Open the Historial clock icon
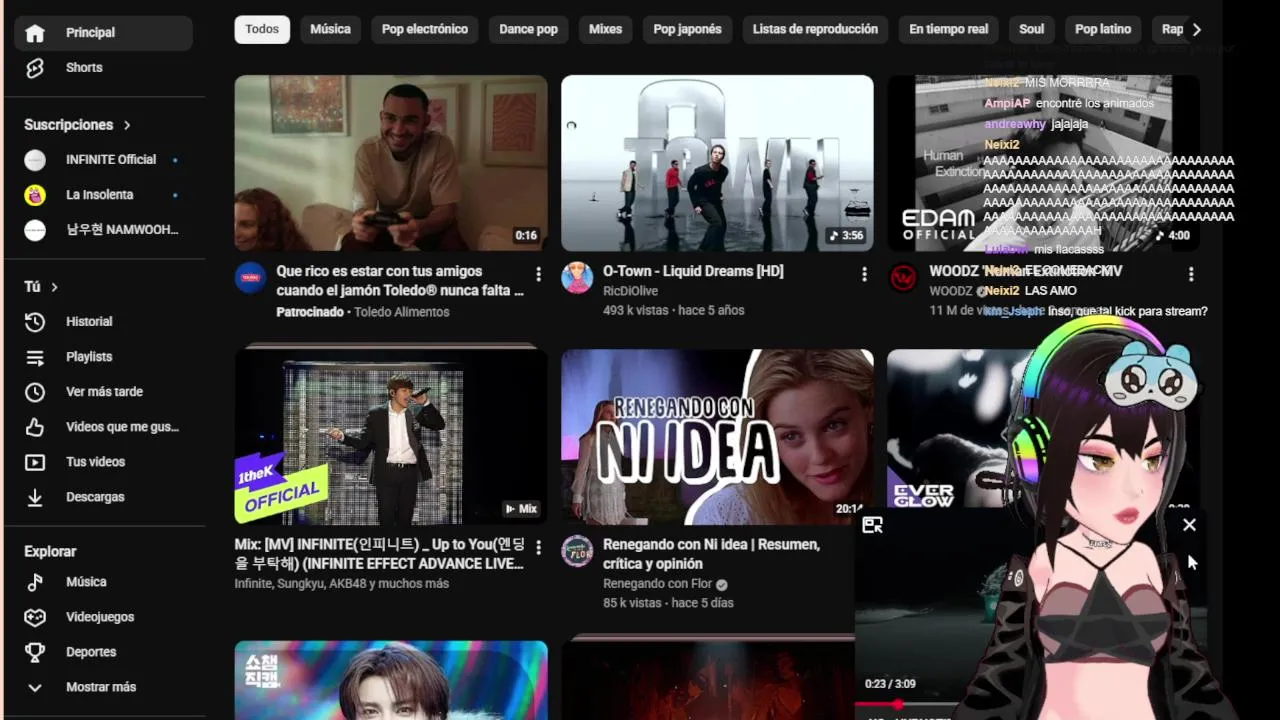This screenshot has height=720, width=1280. [x=35, y=322]
